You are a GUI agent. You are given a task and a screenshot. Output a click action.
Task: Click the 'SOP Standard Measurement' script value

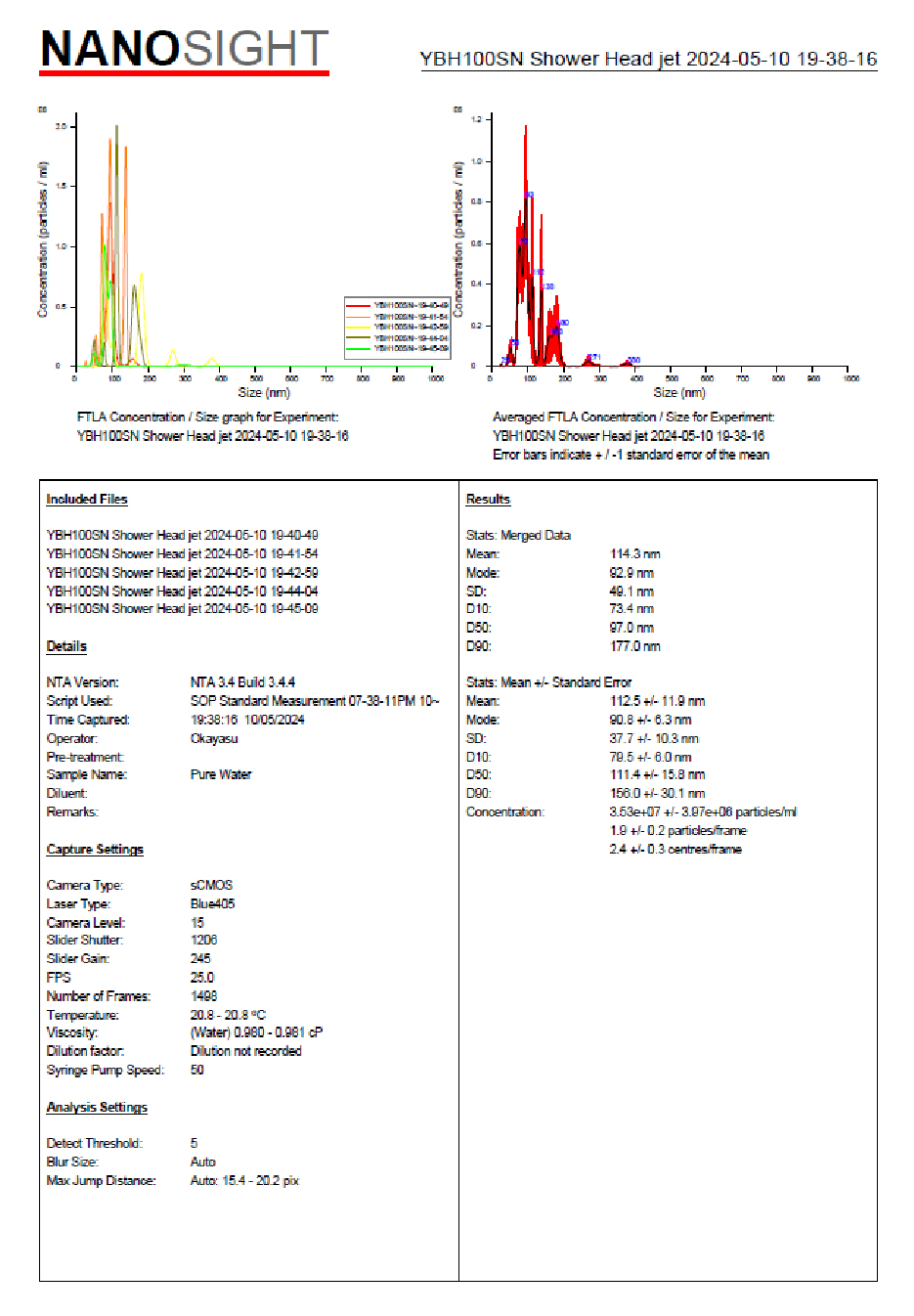tap(315, 701)
